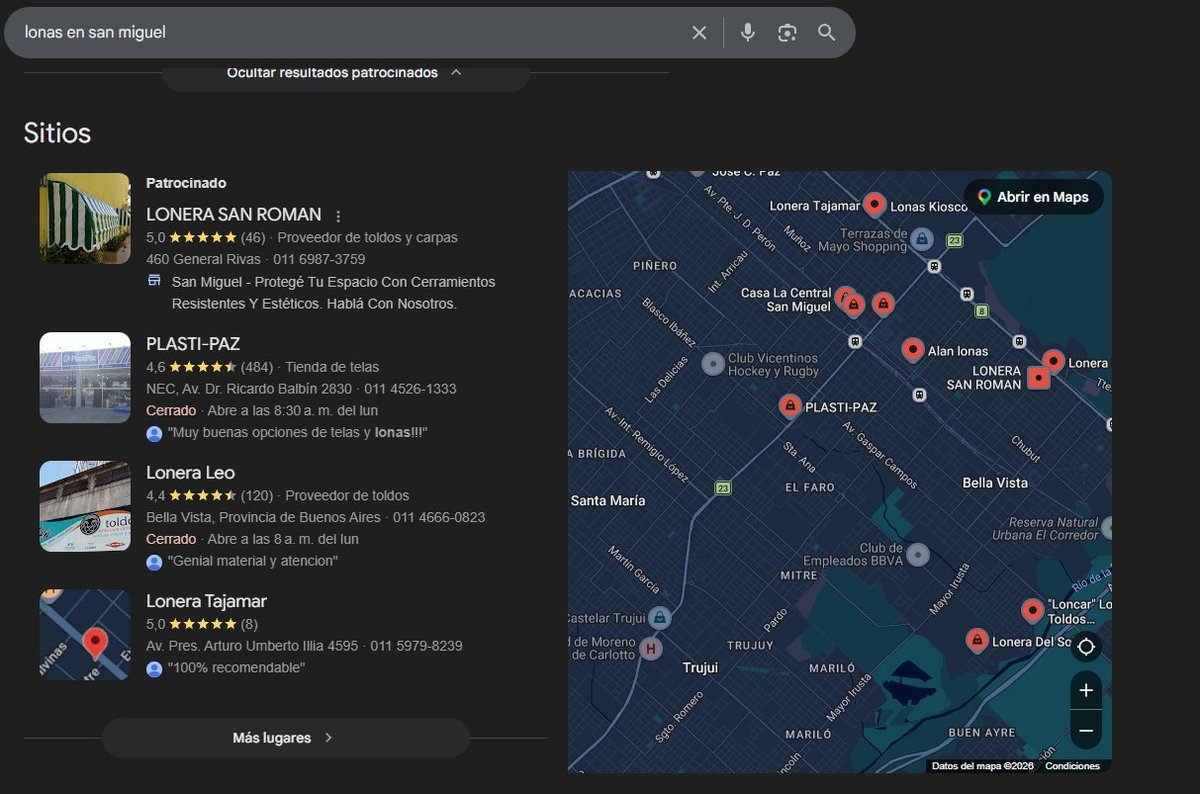Start voice search with the microphone icon
The height and width of the screenshot is (794, 1200).
click(747, 33)
